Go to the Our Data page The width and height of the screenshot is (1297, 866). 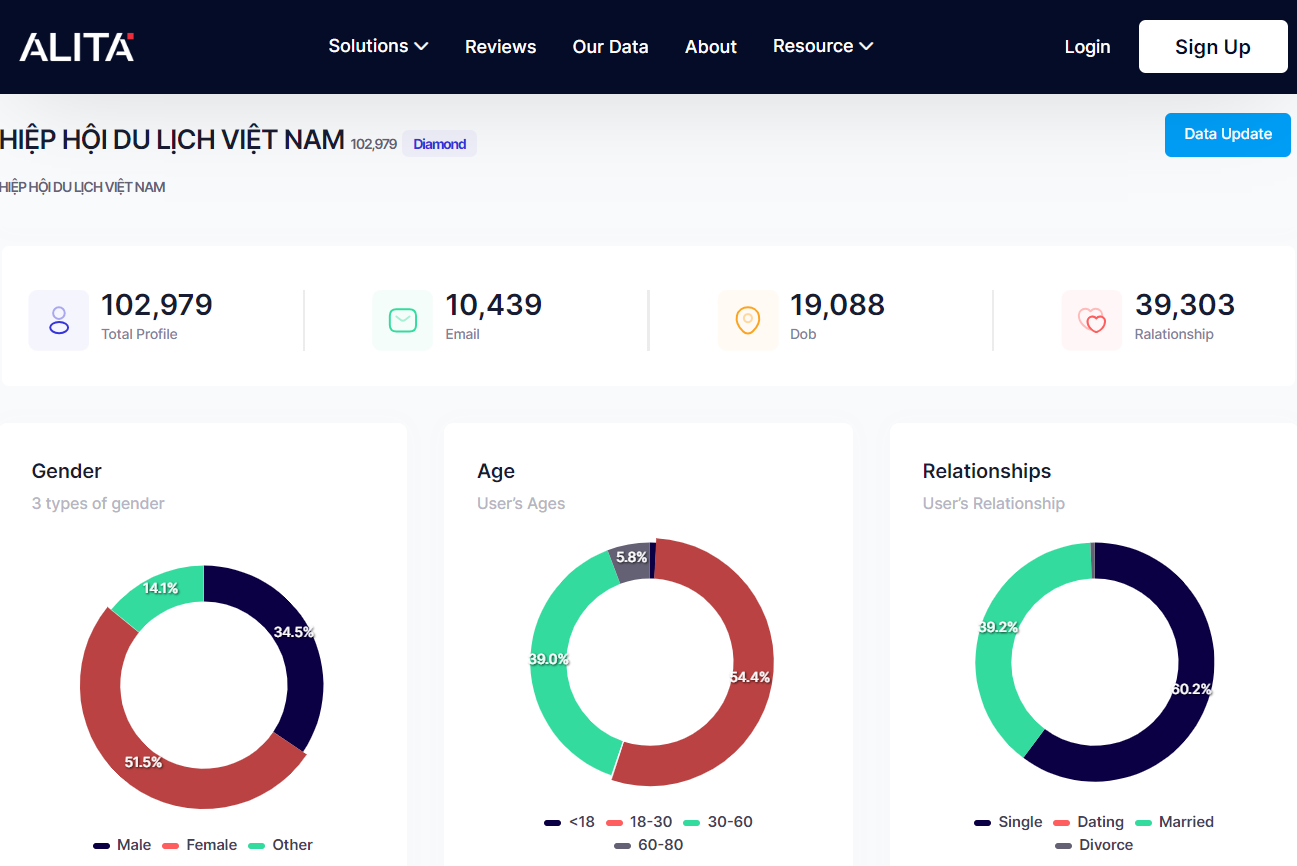coord(610,47)
